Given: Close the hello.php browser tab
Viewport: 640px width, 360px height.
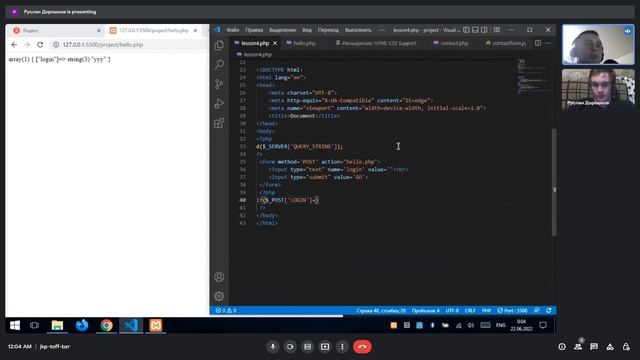Looking at the screenshot, I should (195, 30).
